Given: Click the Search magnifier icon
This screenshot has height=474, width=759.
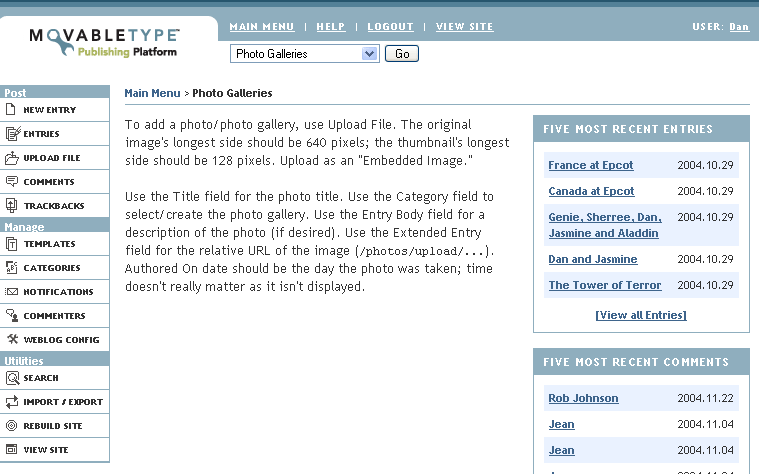Looking at the screenshot, I should [13, 378].
